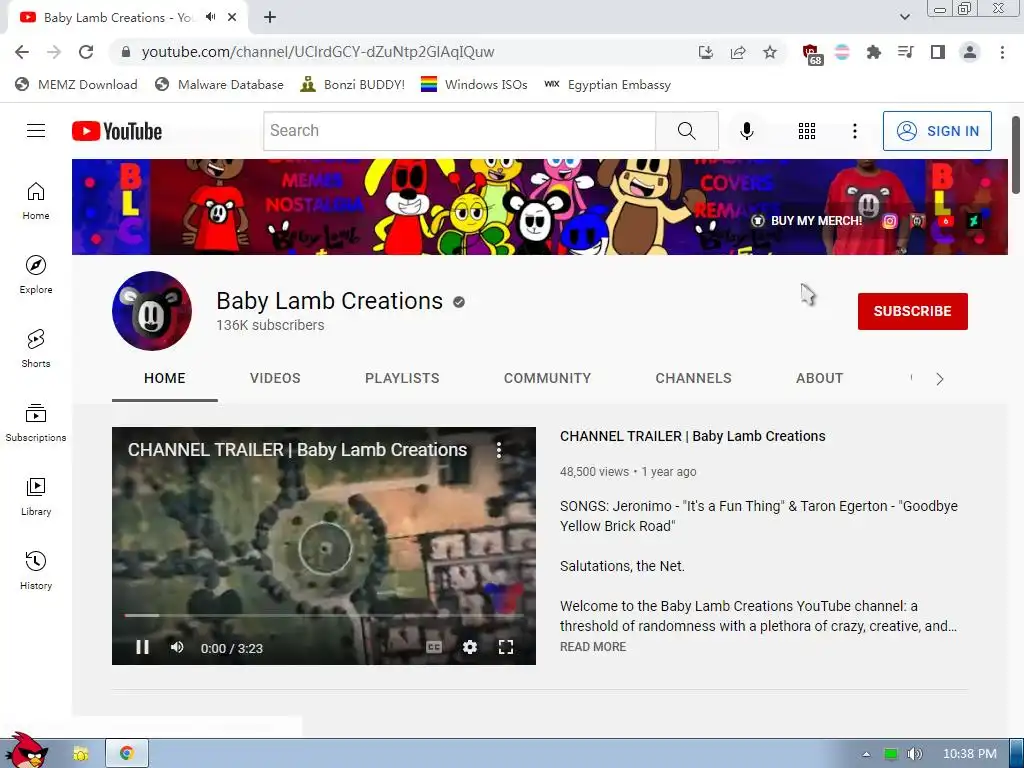Viewport: 1024px width, 768px height.
Task: Open History in the sidebar
Action: (x=36, y=570)
